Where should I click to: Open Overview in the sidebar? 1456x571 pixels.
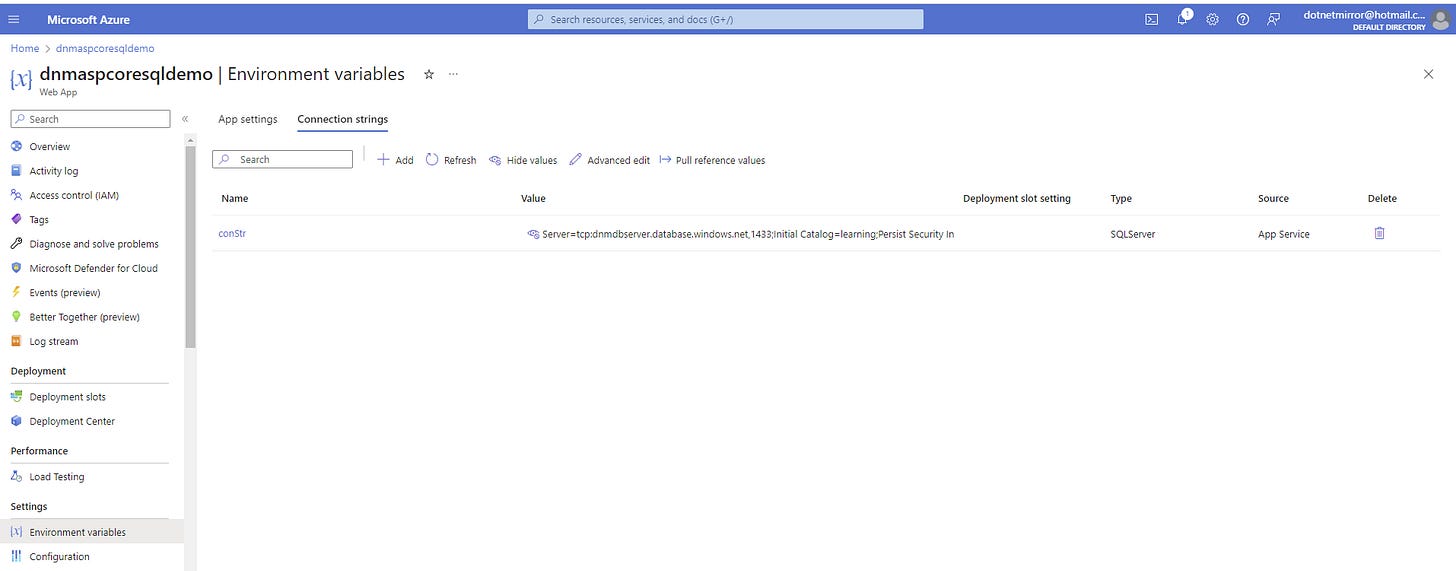50,146
